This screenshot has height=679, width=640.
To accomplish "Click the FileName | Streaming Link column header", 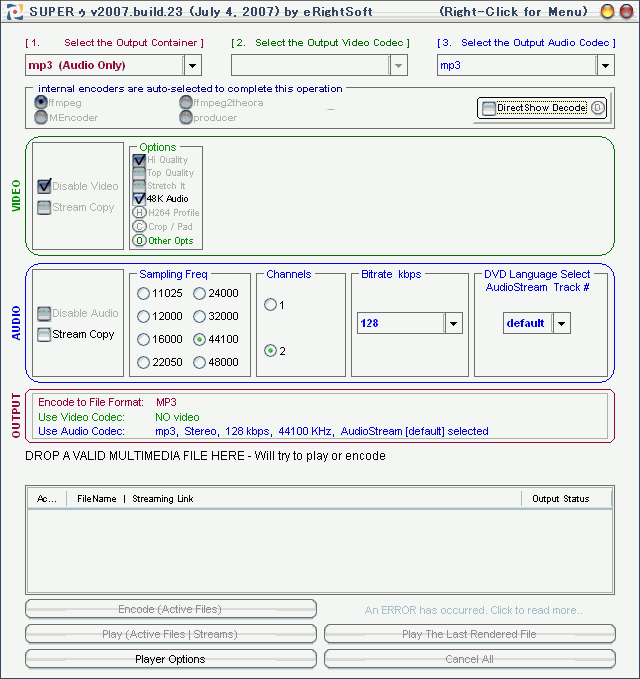I will [294, 499].
